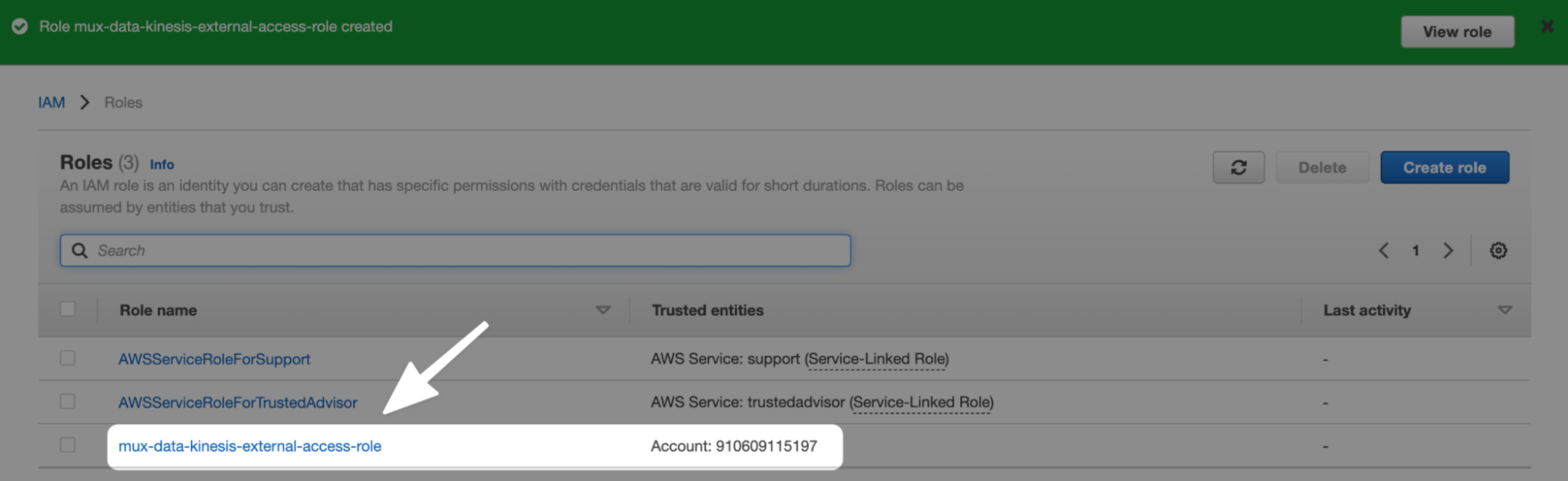1568x481 pixels.
Task: Check the AWSServiceRoleForTrustedAdvisor row checkbox
Action: [67, 401]
